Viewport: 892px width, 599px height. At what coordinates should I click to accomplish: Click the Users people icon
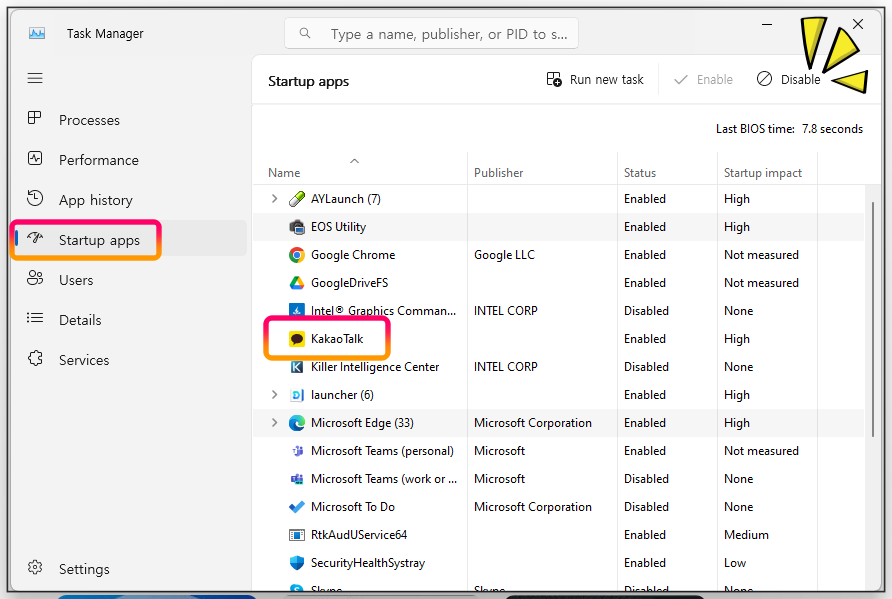(35, 278)
